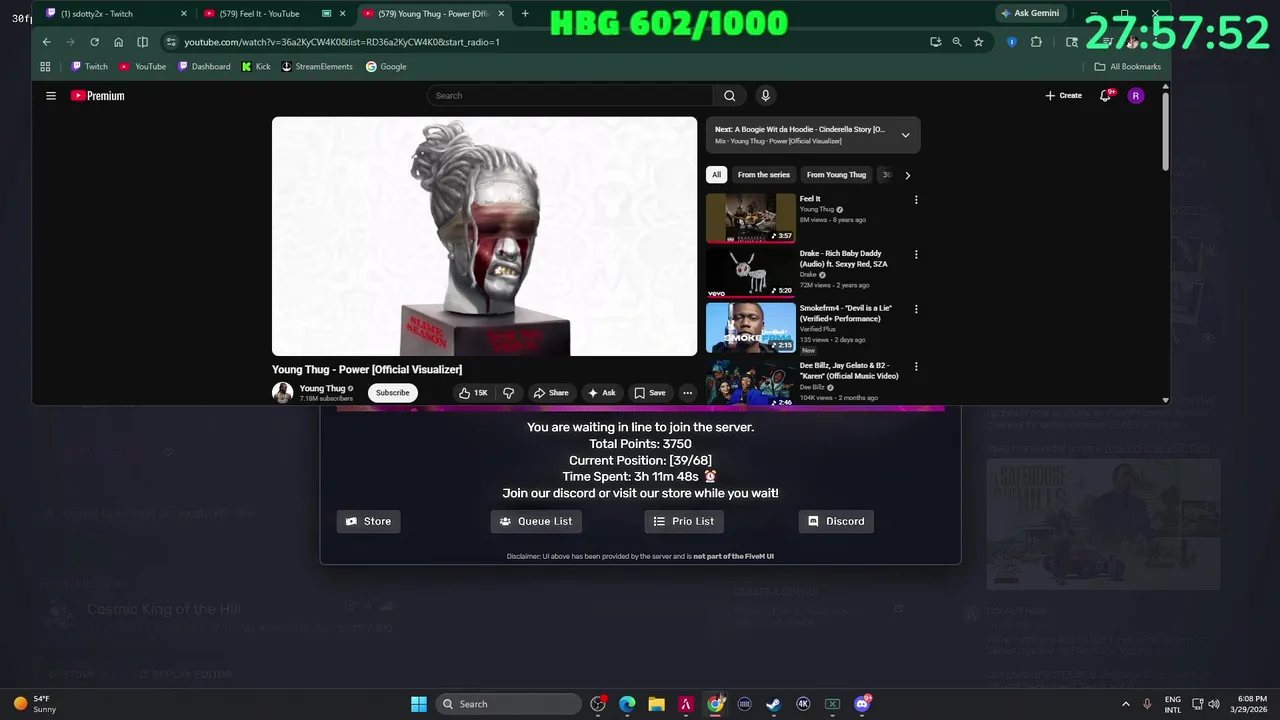This screenshot has width=1280, height=720.
Task: Dislike the Young Thug Power video
Action: 508,393
